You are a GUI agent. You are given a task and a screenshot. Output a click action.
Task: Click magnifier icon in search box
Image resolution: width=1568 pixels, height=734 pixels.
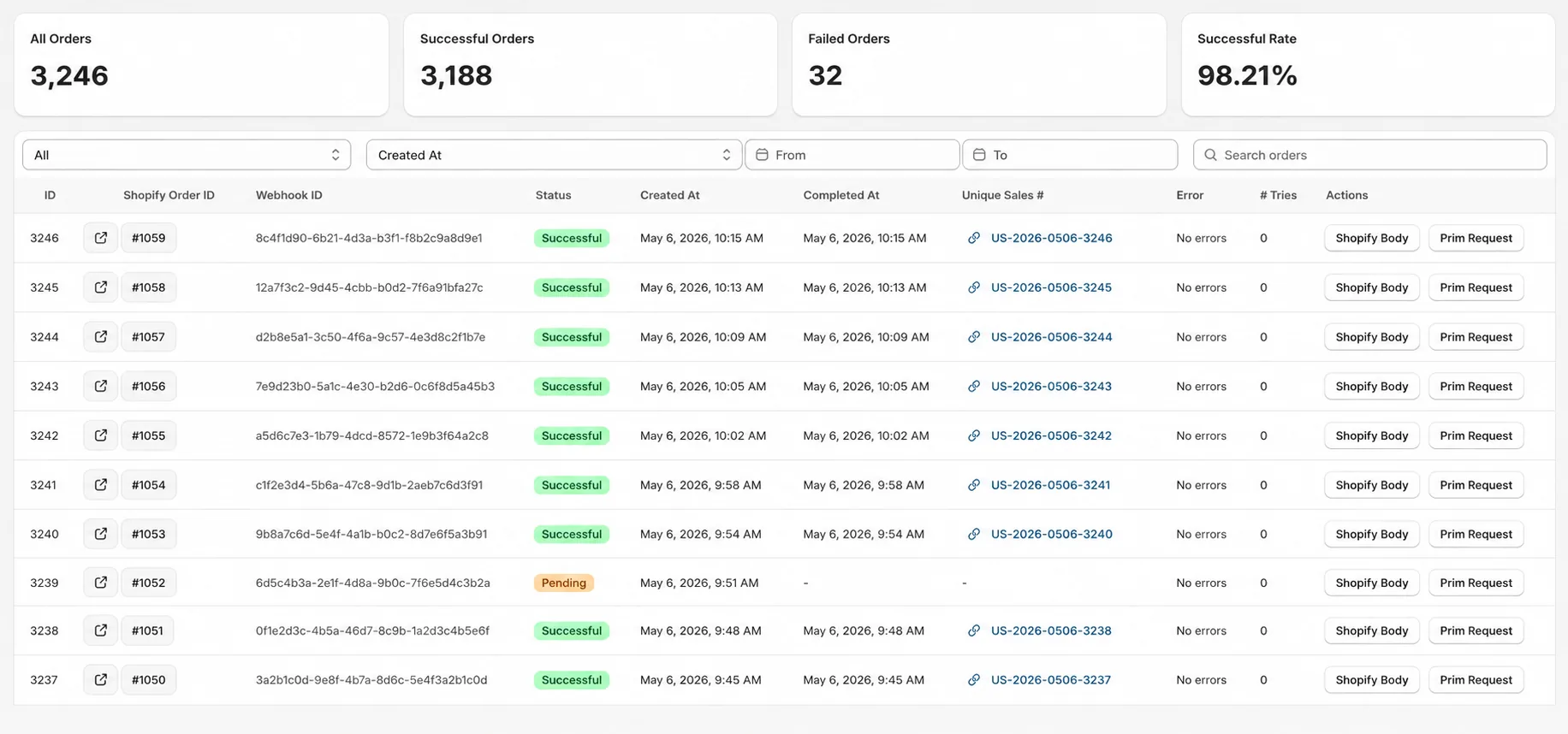click(x=1210, y=155)
